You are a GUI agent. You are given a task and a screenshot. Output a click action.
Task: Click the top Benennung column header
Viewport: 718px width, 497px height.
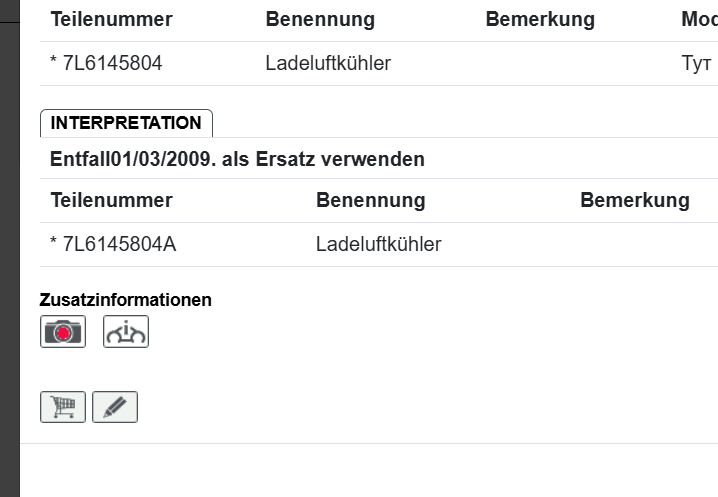(320, 20)
